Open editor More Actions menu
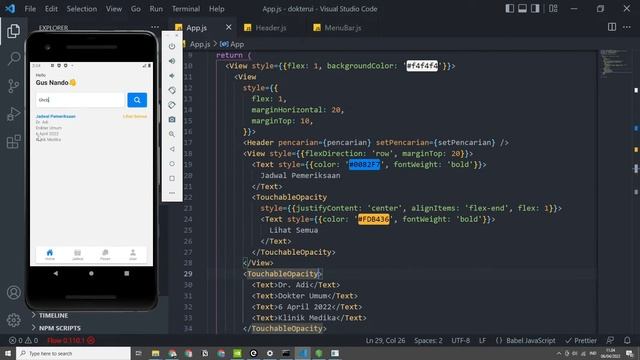640x360 pixels. click(627, 27)
